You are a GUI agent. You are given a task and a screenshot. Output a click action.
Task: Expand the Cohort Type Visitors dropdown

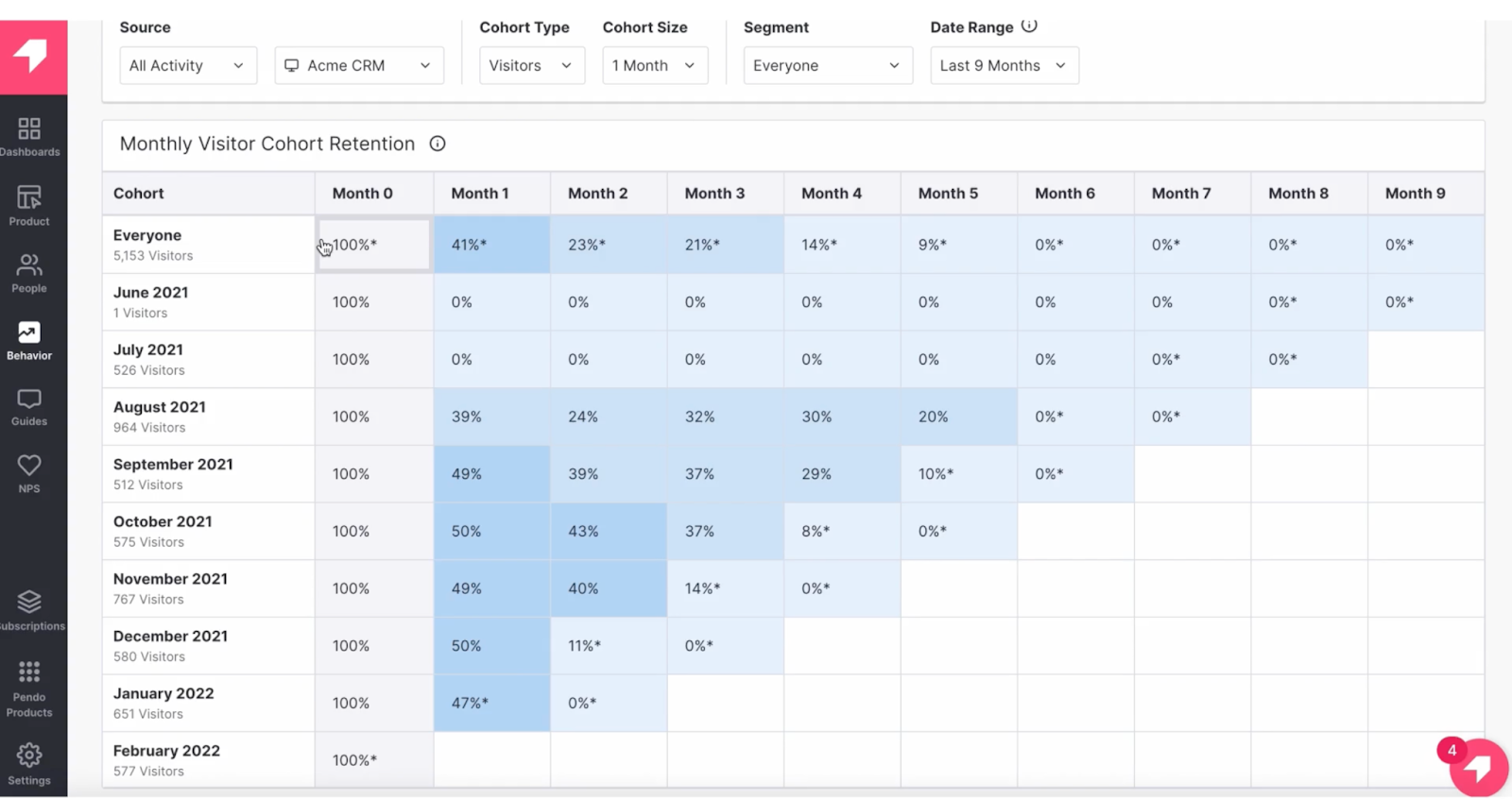pos(532,65)
